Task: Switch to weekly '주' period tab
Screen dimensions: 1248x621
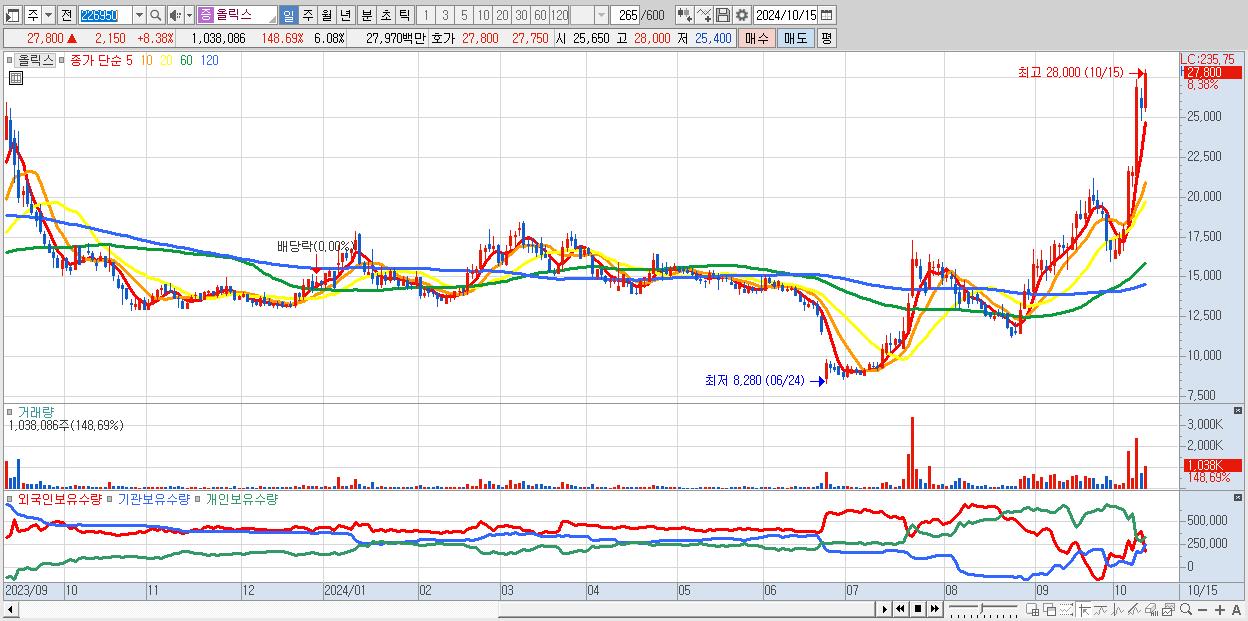Action: [307, 15]
